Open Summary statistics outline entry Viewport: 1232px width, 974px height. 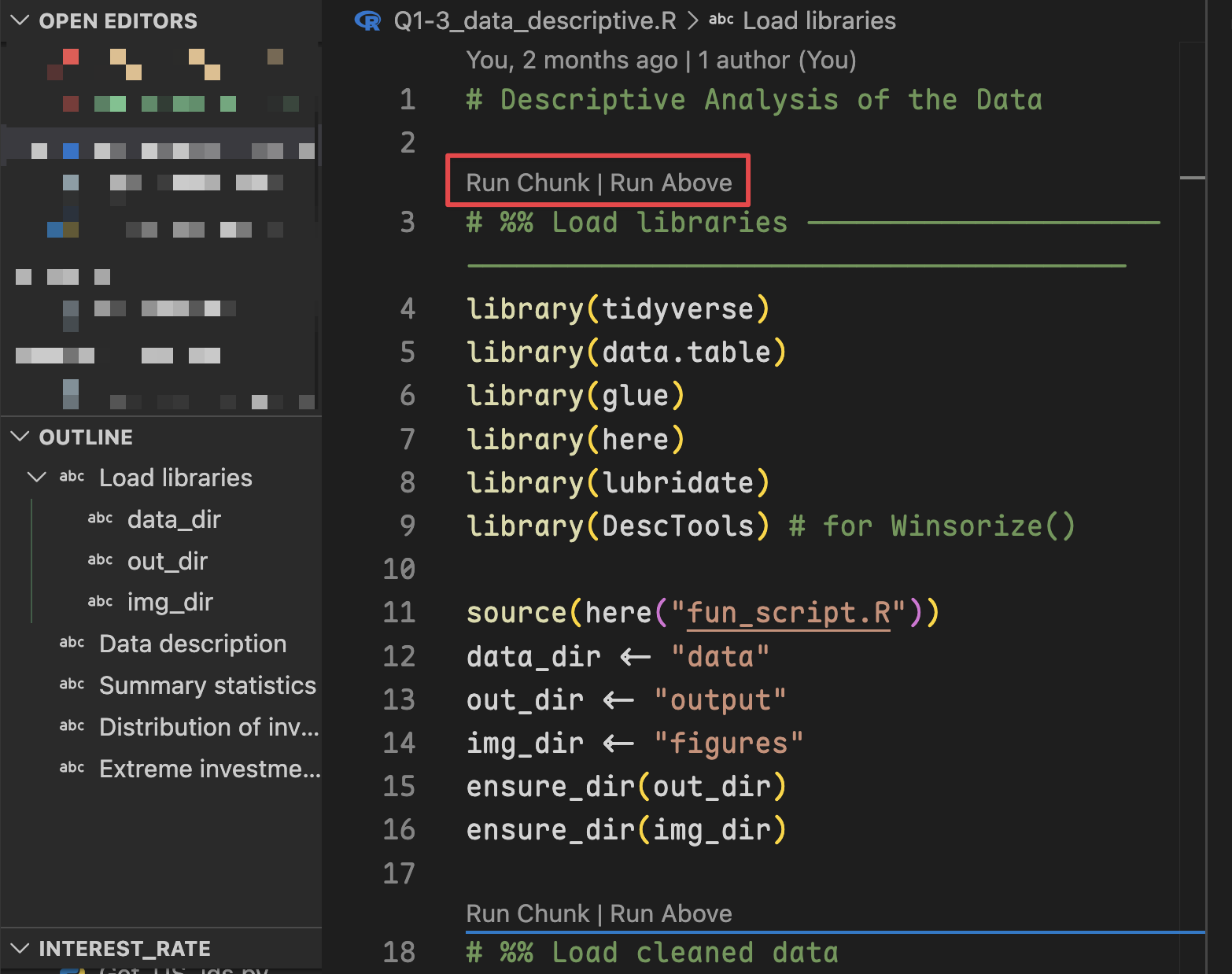208,685
